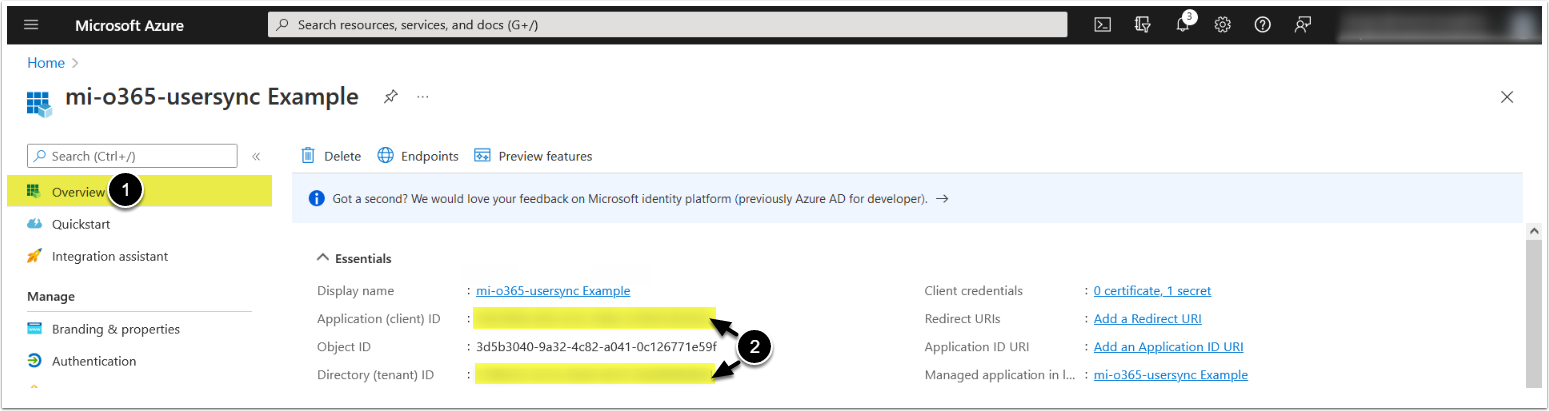Select Overview in the sidebar
The height and width of the screenshot is (411, 1549).
tap(78, 192)
